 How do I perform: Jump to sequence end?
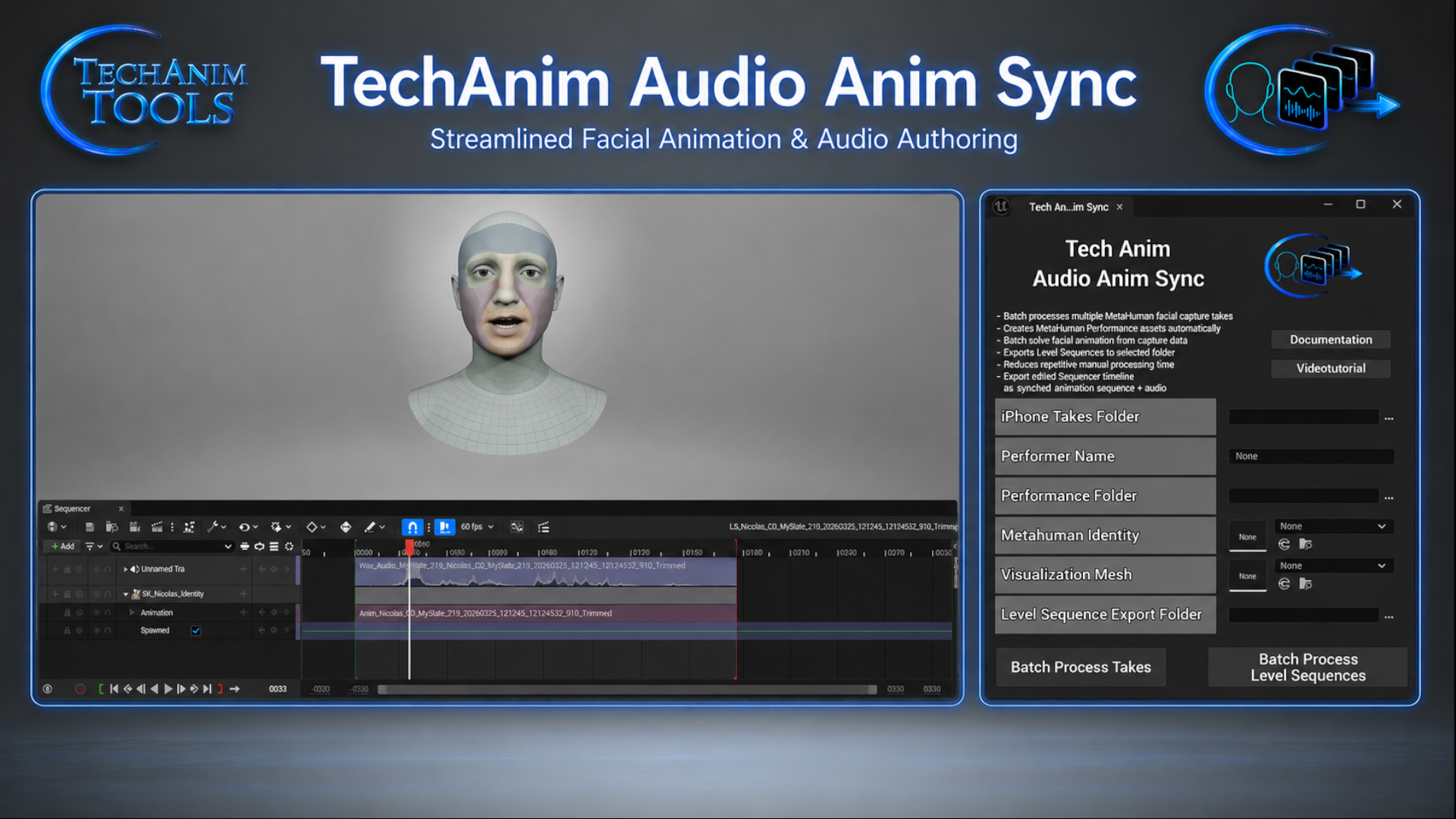pyautogui.click(x=207, y=689)
